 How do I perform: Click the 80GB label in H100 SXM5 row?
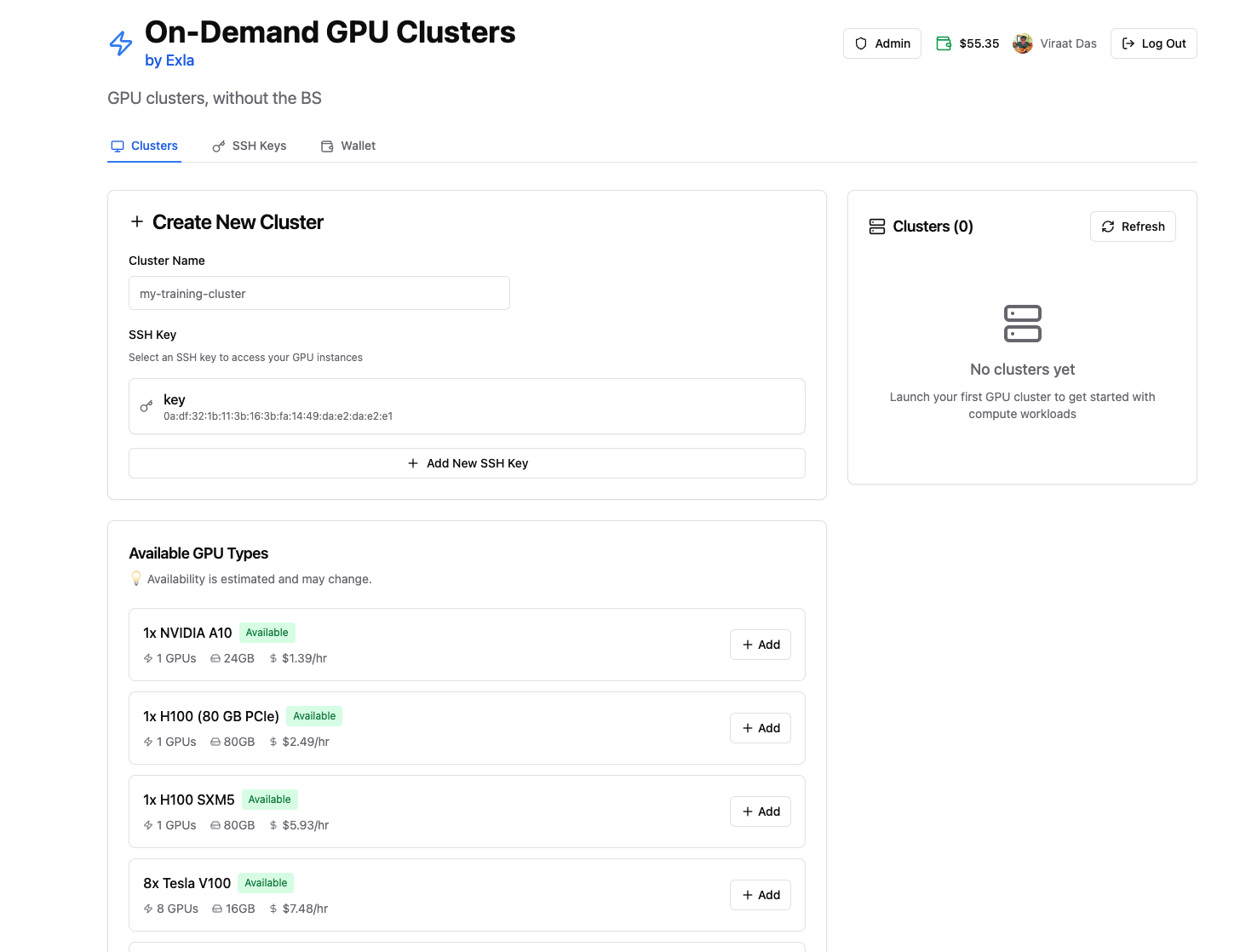(239, 825)
